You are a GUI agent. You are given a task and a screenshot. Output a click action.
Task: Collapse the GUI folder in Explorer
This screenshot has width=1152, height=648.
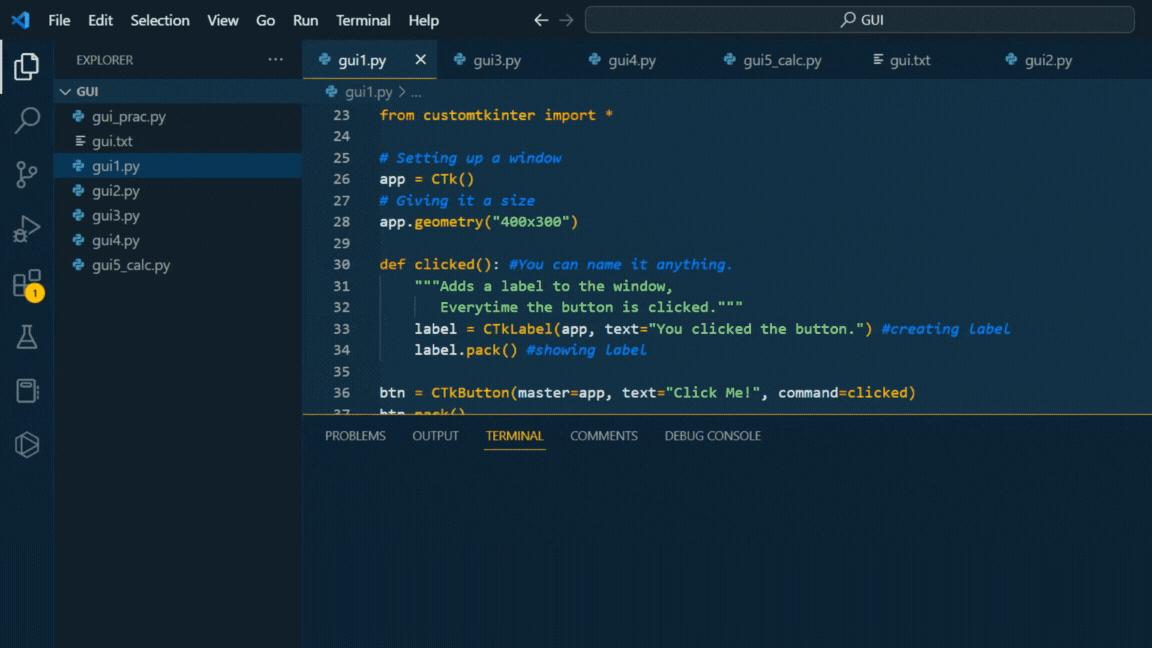(65, 91)
